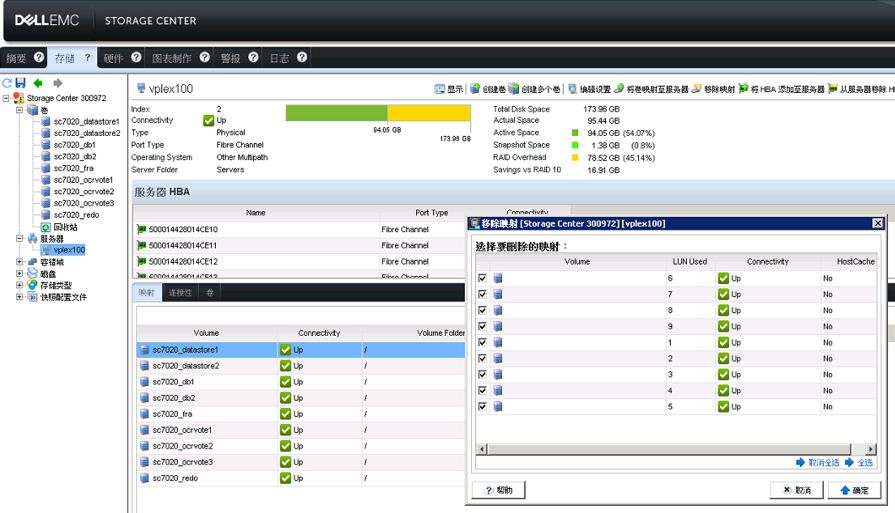The height and width of the screenshot is (513, 895).
Task: Expand the 快照配置文件 tree node
Action: tap(19, 297)
